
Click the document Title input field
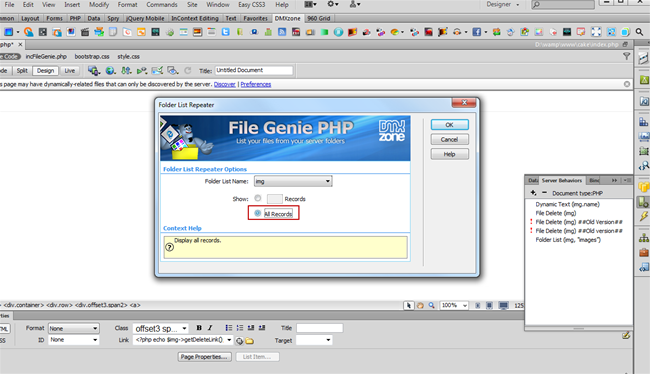tap(254, 70)
